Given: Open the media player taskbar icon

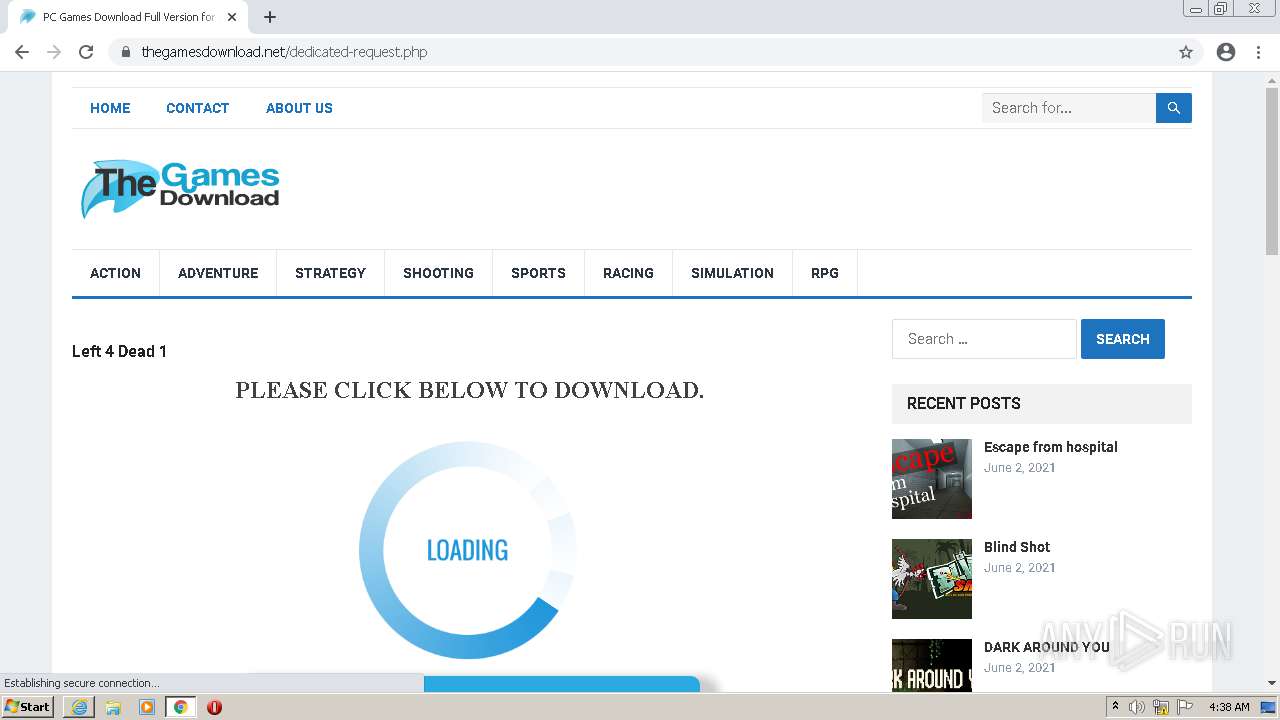Looking at the screenshot, I should (x=147, y=707).
